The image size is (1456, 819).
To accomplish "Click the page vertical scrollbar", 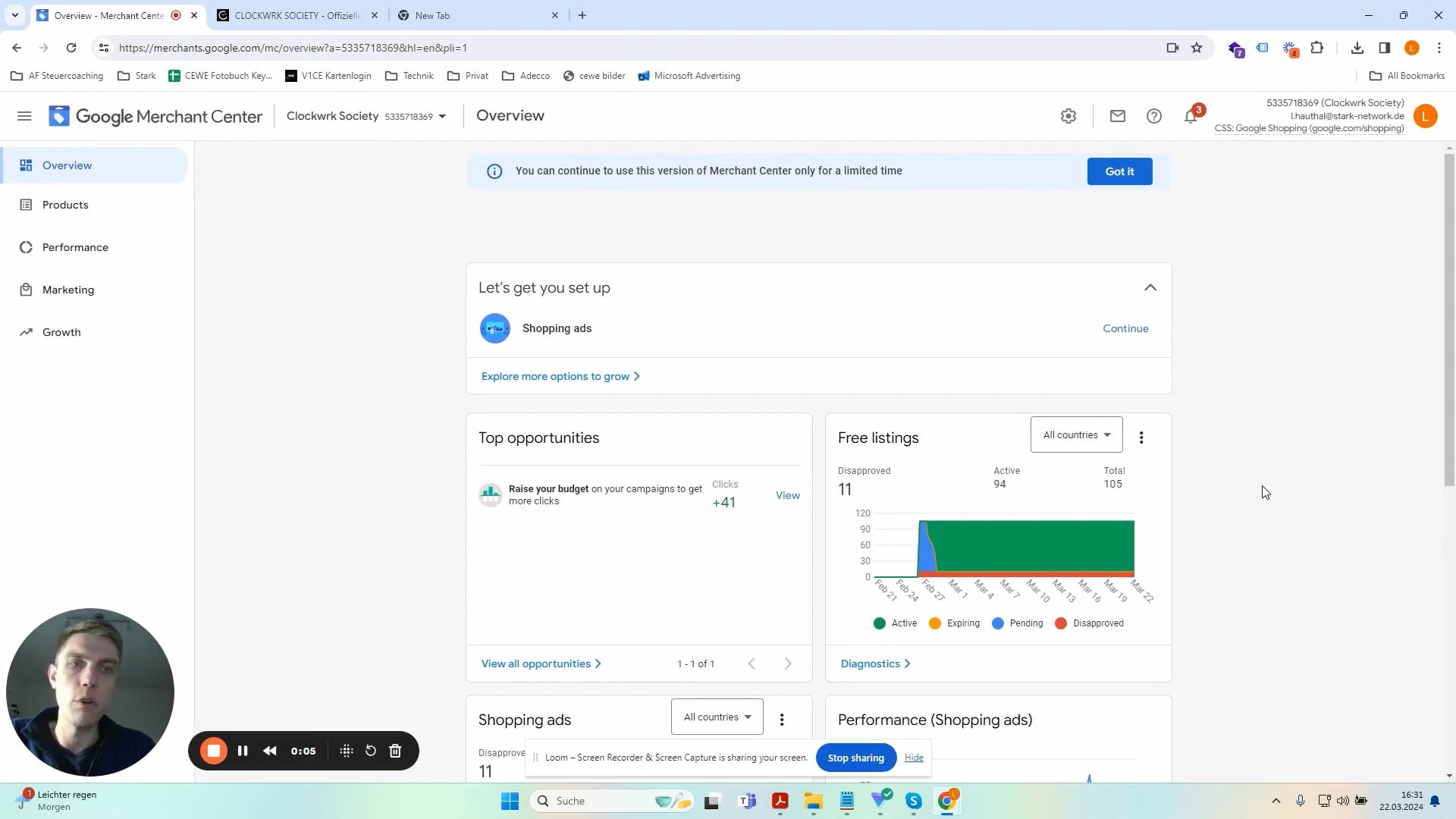I will [x=1449, y=319].
